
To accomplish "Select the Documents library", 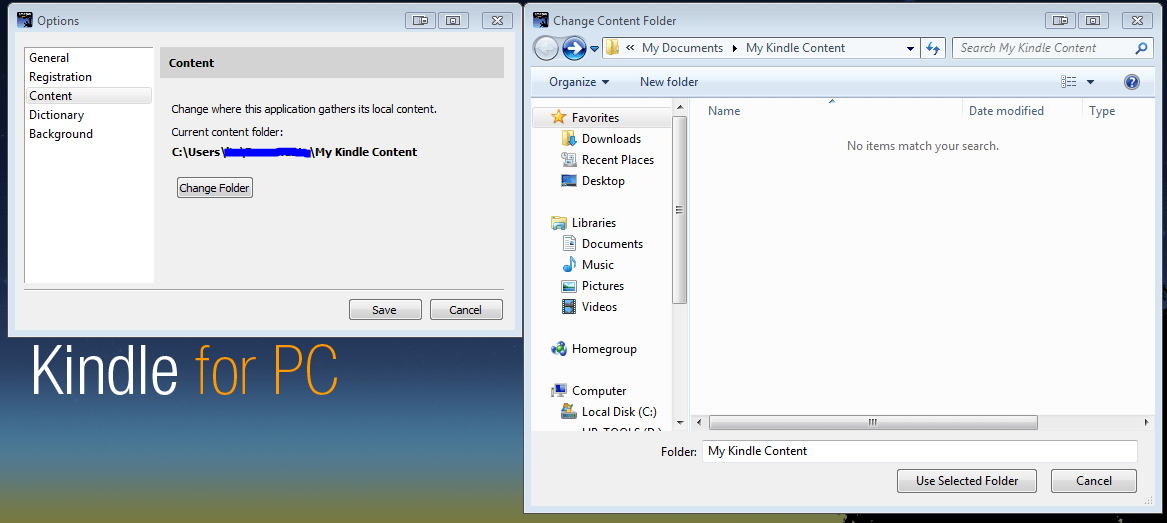I will (x=612, y=243).
